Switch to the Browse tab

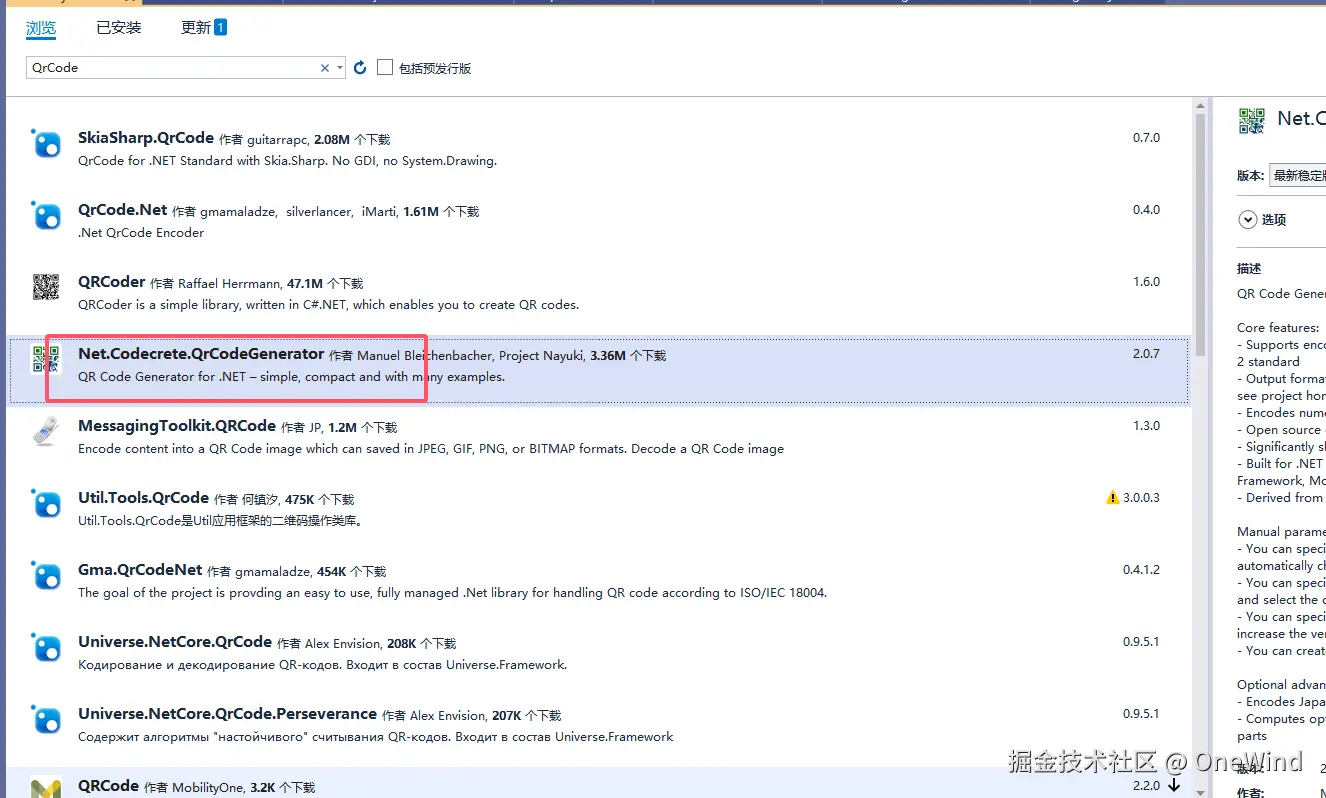(x=41, y=28)
